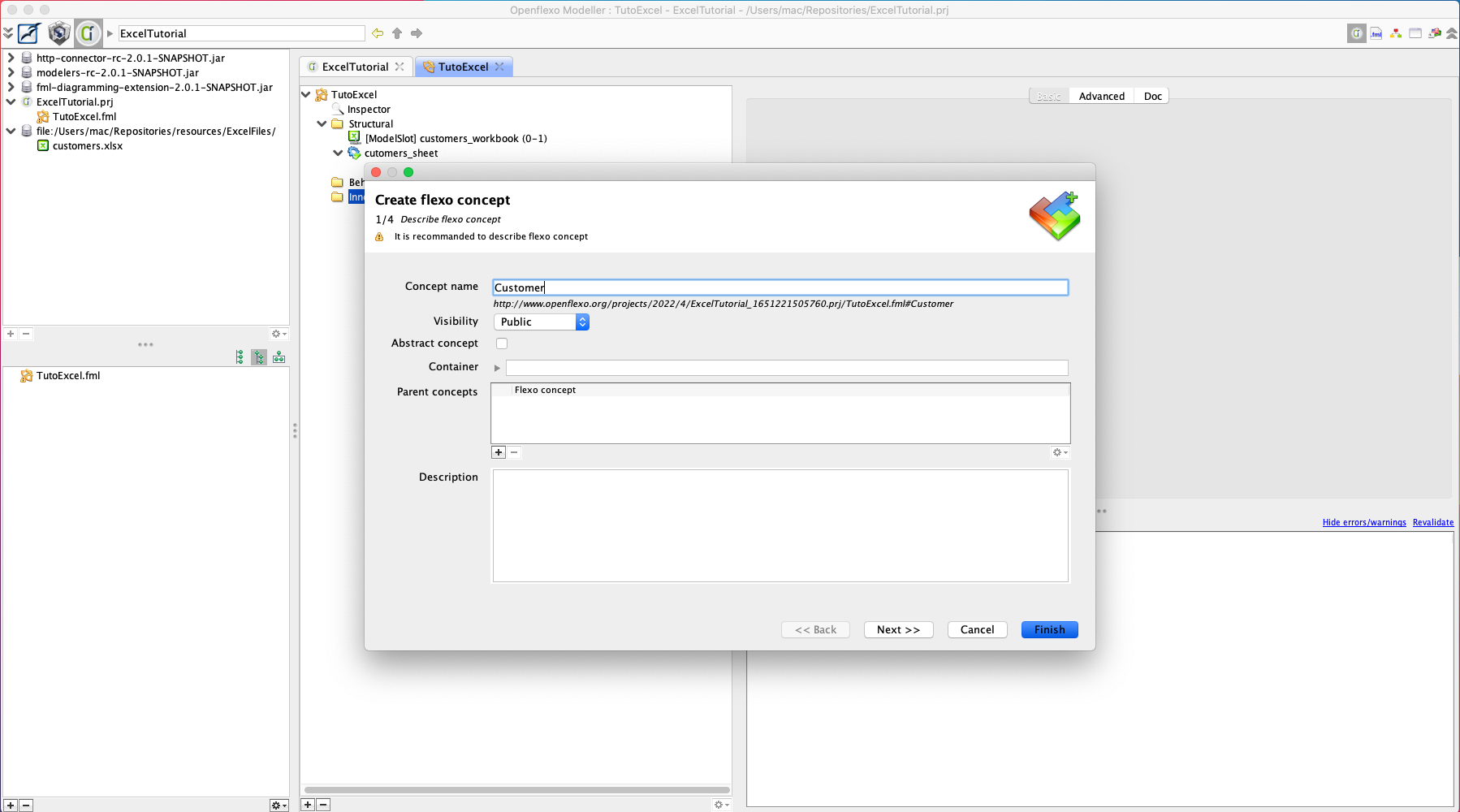The width and height of the screenshot is (1460, 812).
Task: Toggle the Abstract concept checkbox
Action: click(502, 343)
